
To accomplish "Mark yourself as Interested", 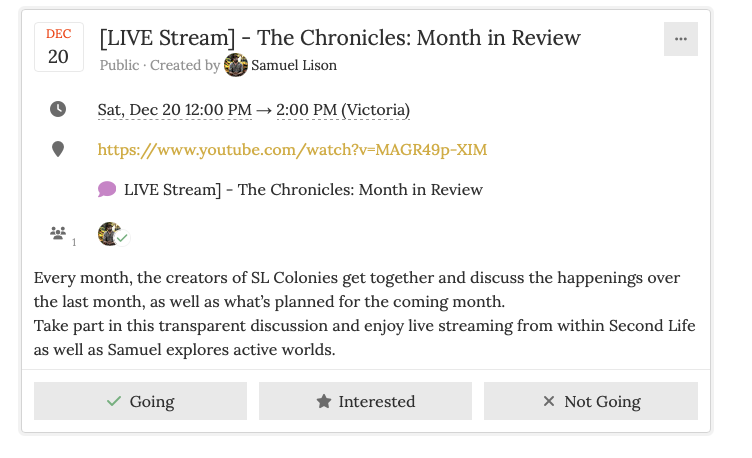I will coord(365,401).
